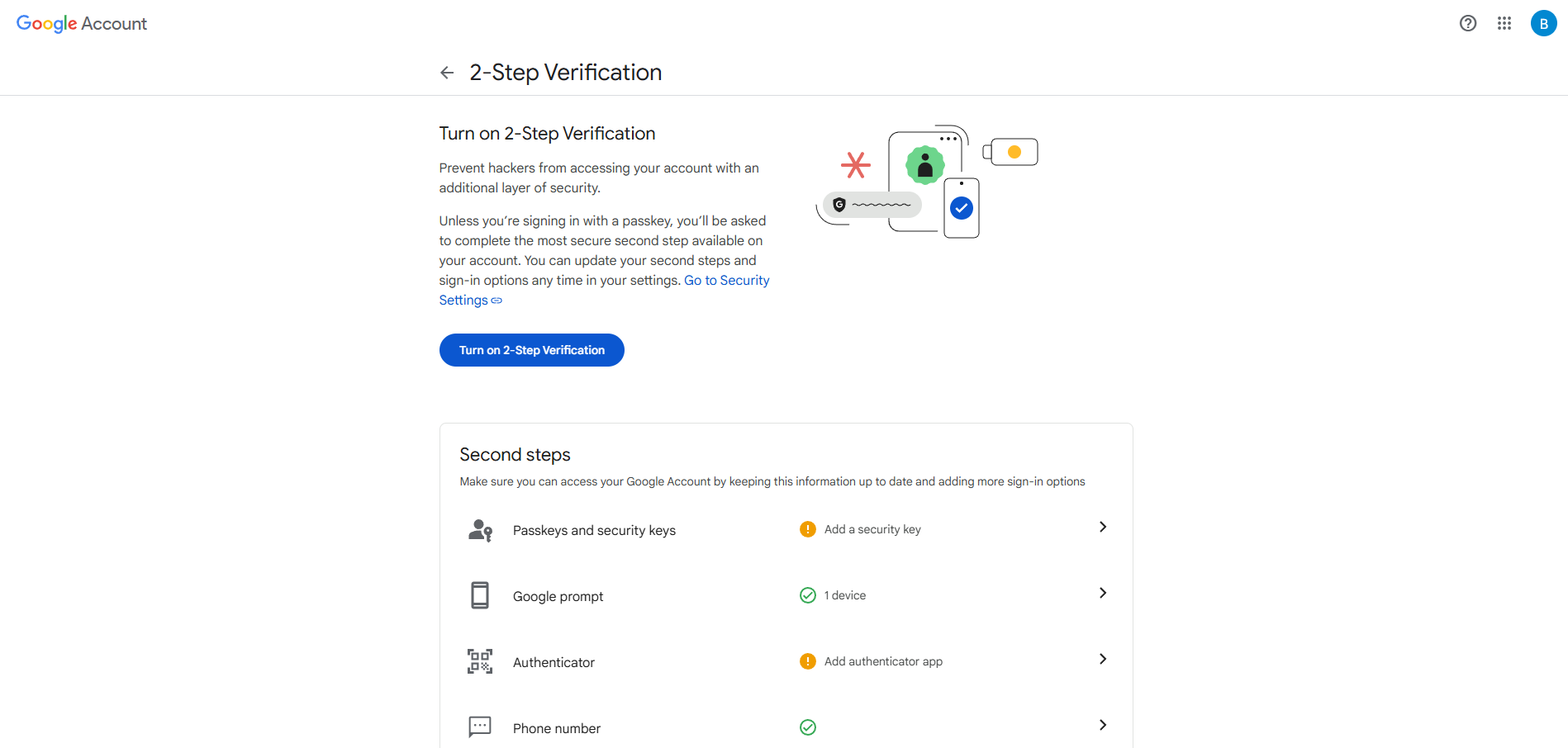This screenshot has width=1568, height=748.
Task: Open the Help question mark icon
Action: tap(1467, 23)
